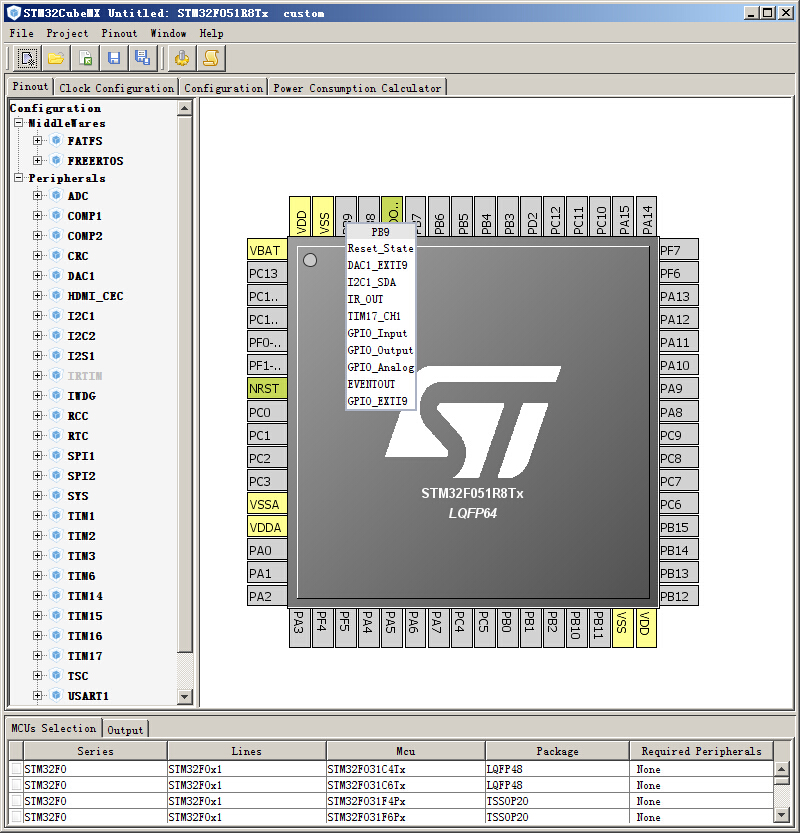Switch to the Output tab
The image size is (800, 833).
(x=125, y=730)
